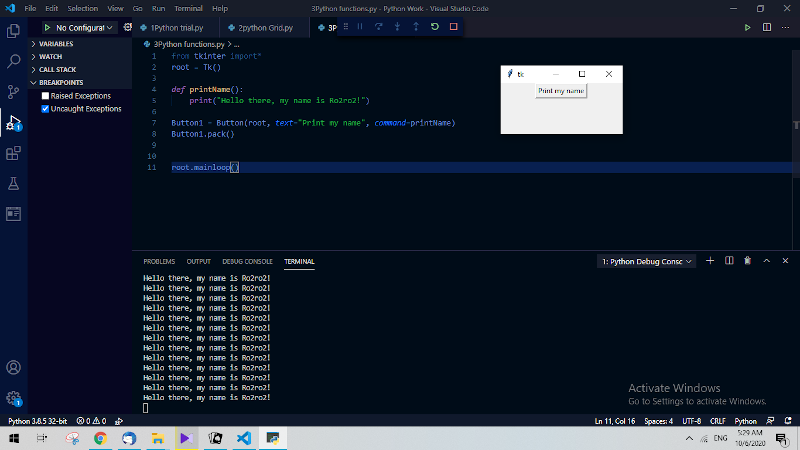800x450 pixels.
Task: Restart the debug session
Action: (435, 27)
